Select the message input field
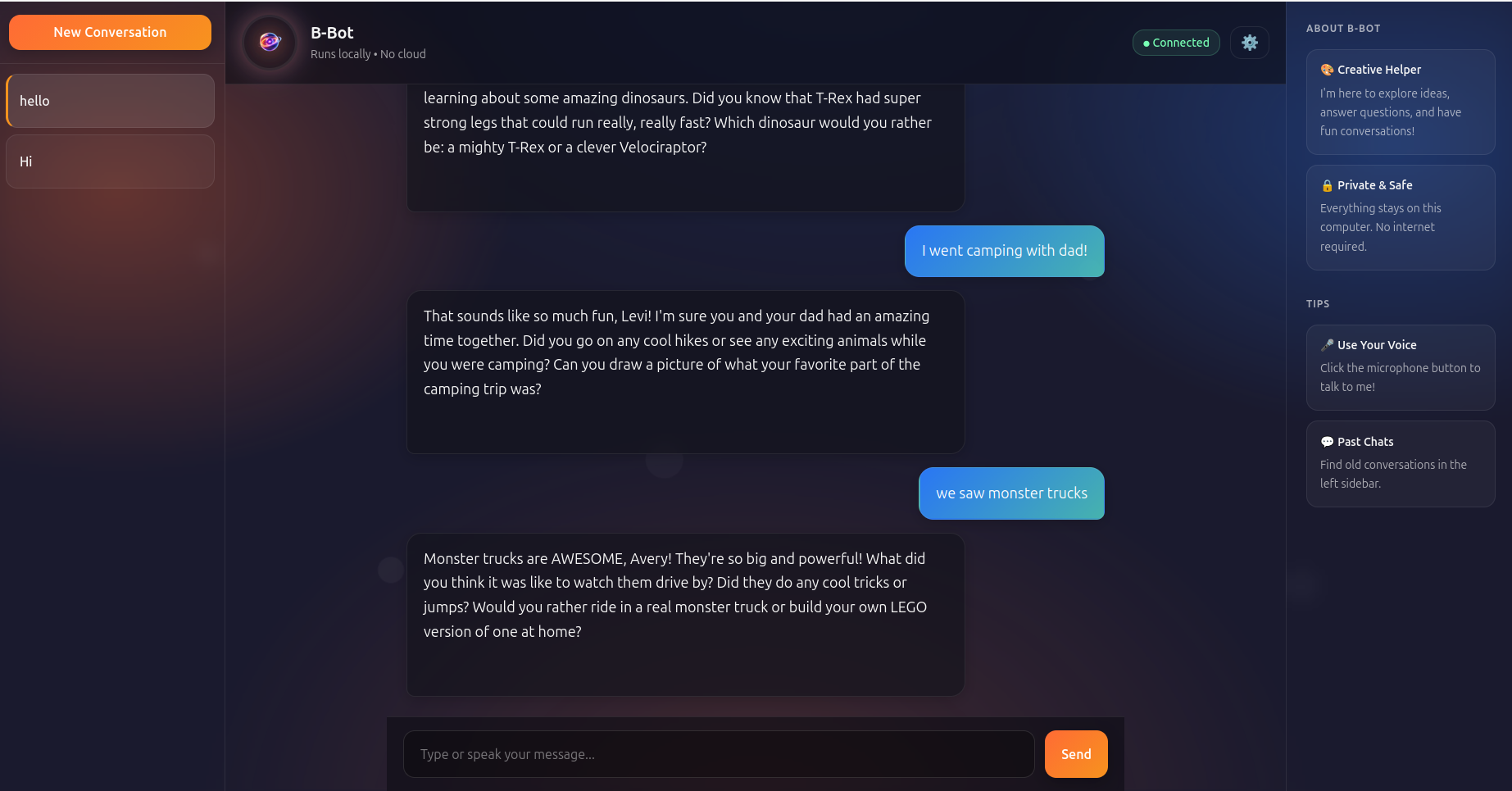The width and height of the screenshot is (1512, 791). click(x=719, y=753)
